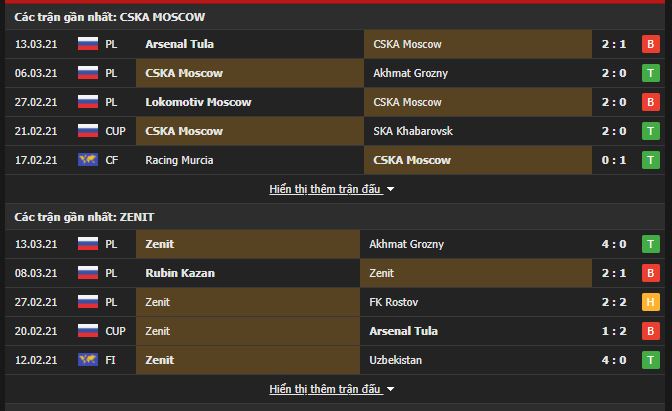Open Arsenal Tula team in 13.03.21 CSKA match
The height and width of the screenshot is (411, 672).
click(179, 44)
